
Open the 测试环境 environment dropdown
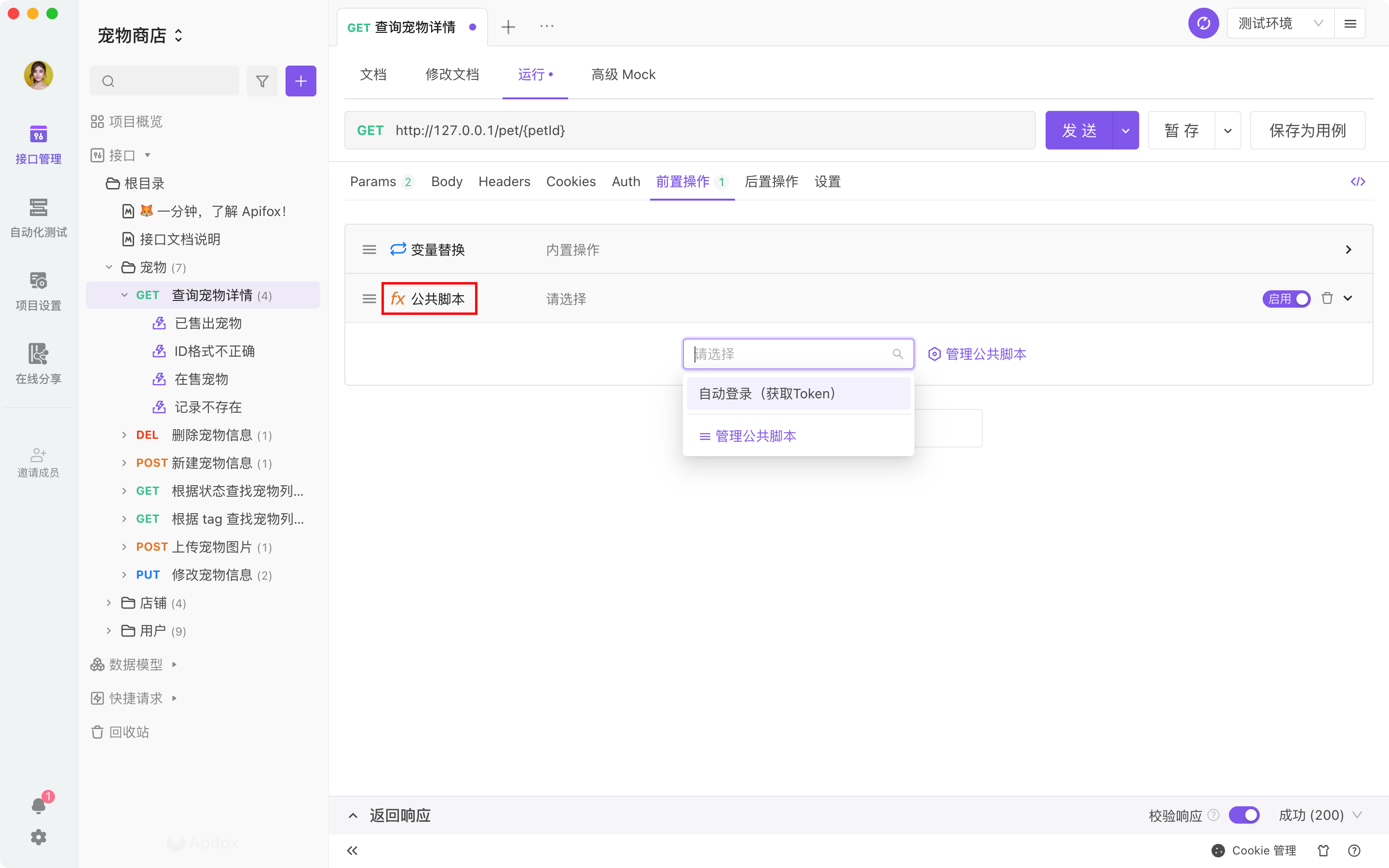[x=1280, y=24]
